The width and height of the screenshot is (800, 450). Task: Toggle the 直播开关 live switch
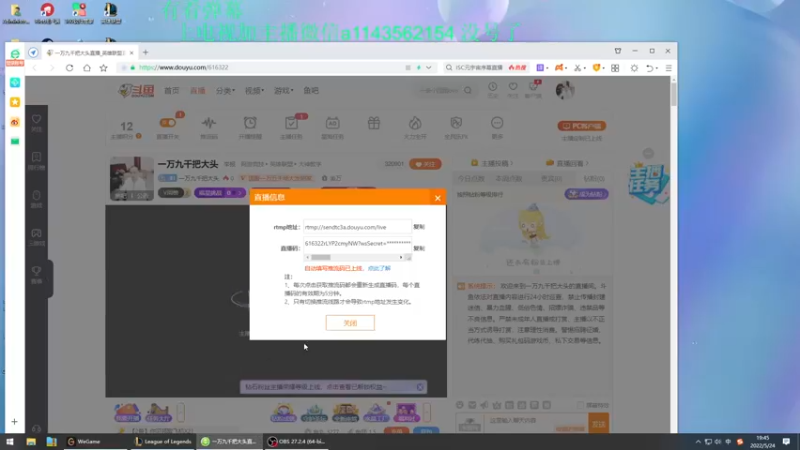click(x=168, y=123)
